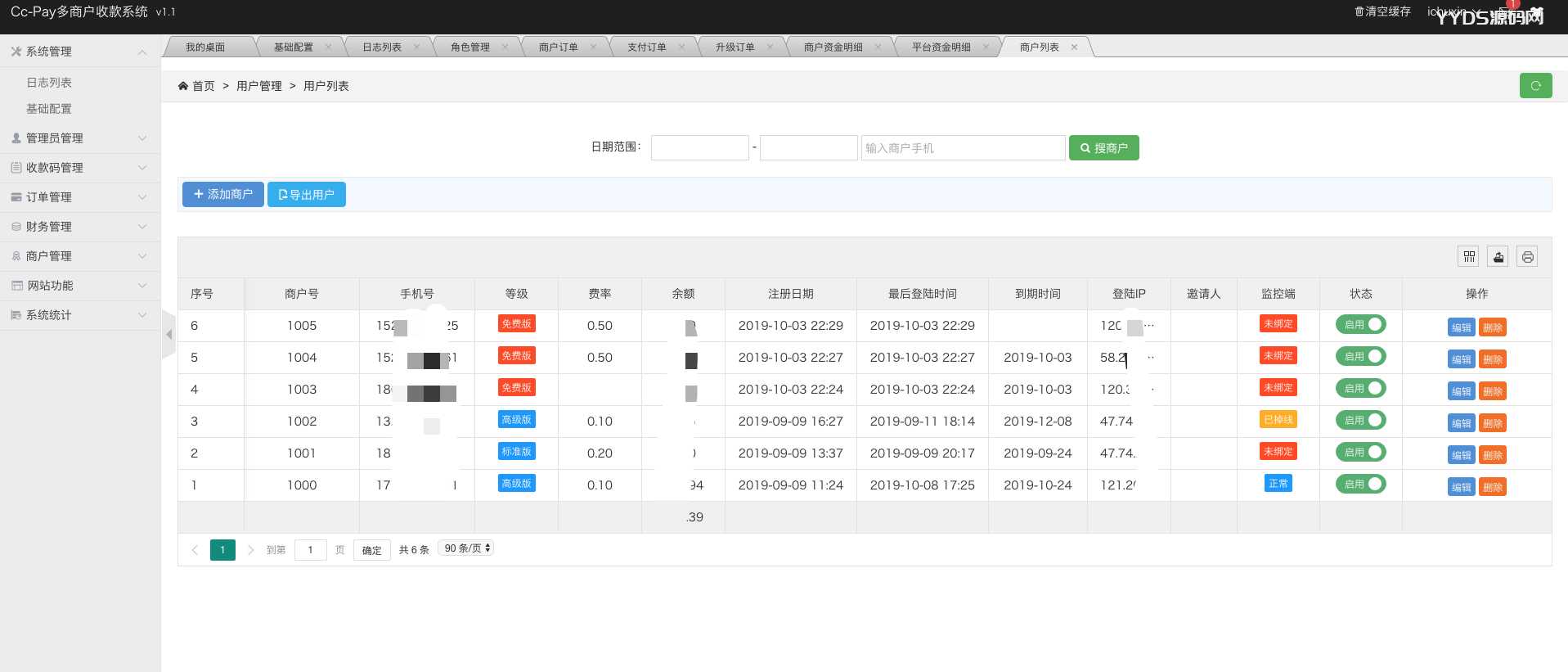Click 编辑 for merchant 1002

pyautogui.click(x=1461, y=423)
